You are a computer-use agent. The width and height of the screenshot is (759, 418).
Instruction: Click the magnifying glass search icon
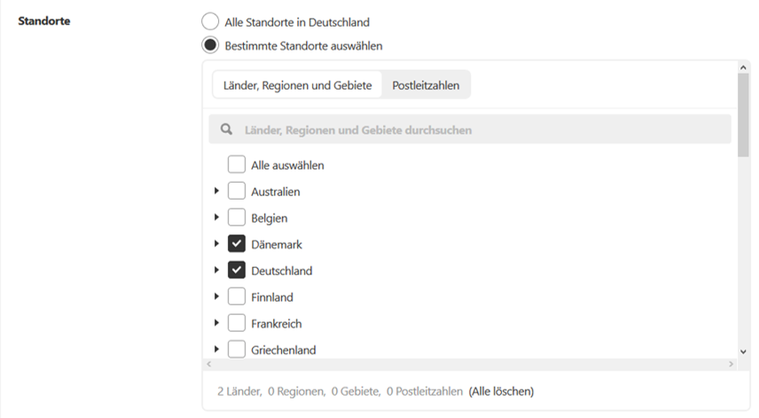[226, 129]
